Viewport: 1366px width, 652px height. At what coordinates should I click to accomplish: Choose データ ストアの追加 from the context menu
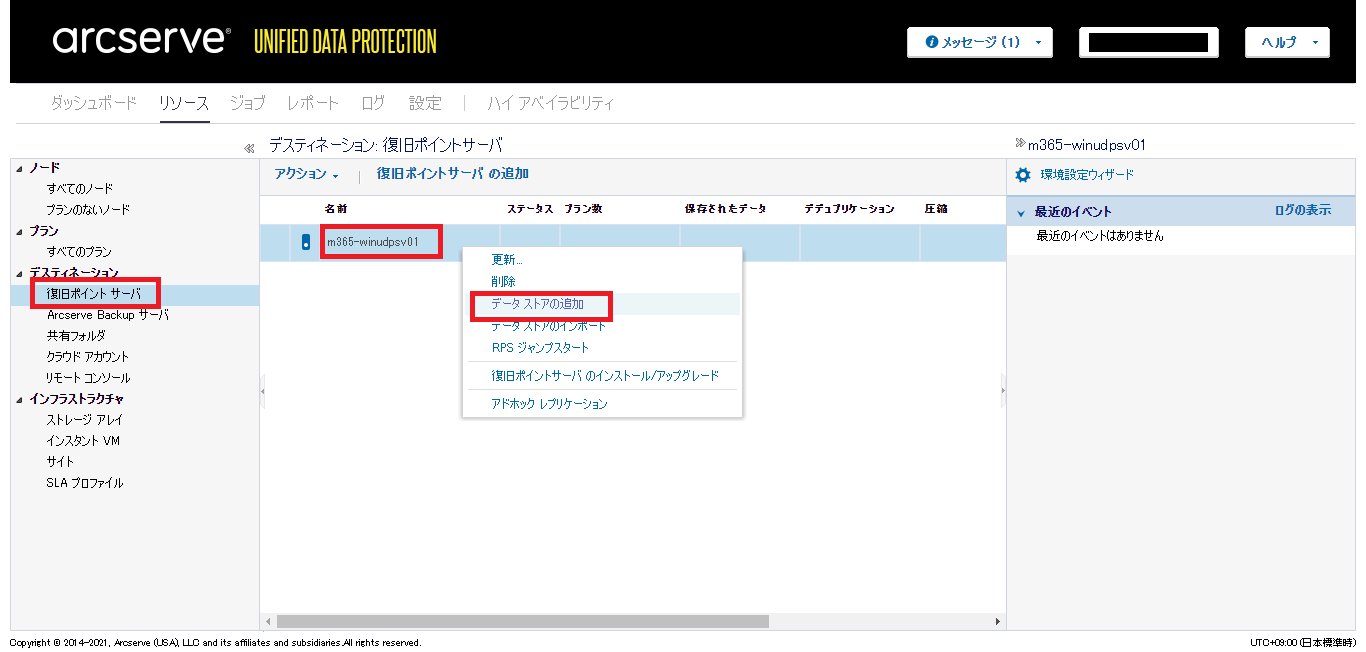pos(537,304)
